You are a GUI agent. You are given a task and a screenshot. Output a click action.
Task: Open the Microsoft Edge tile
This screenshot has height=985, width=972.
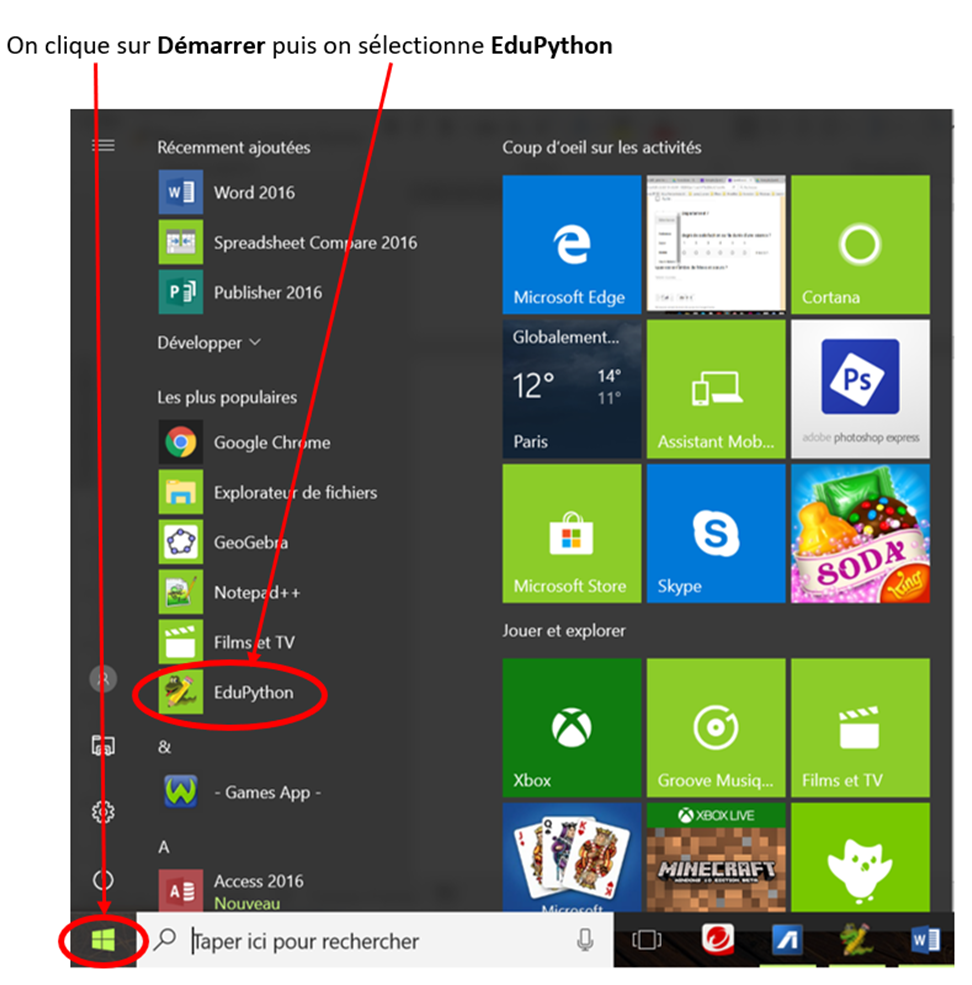pos(571,245)
